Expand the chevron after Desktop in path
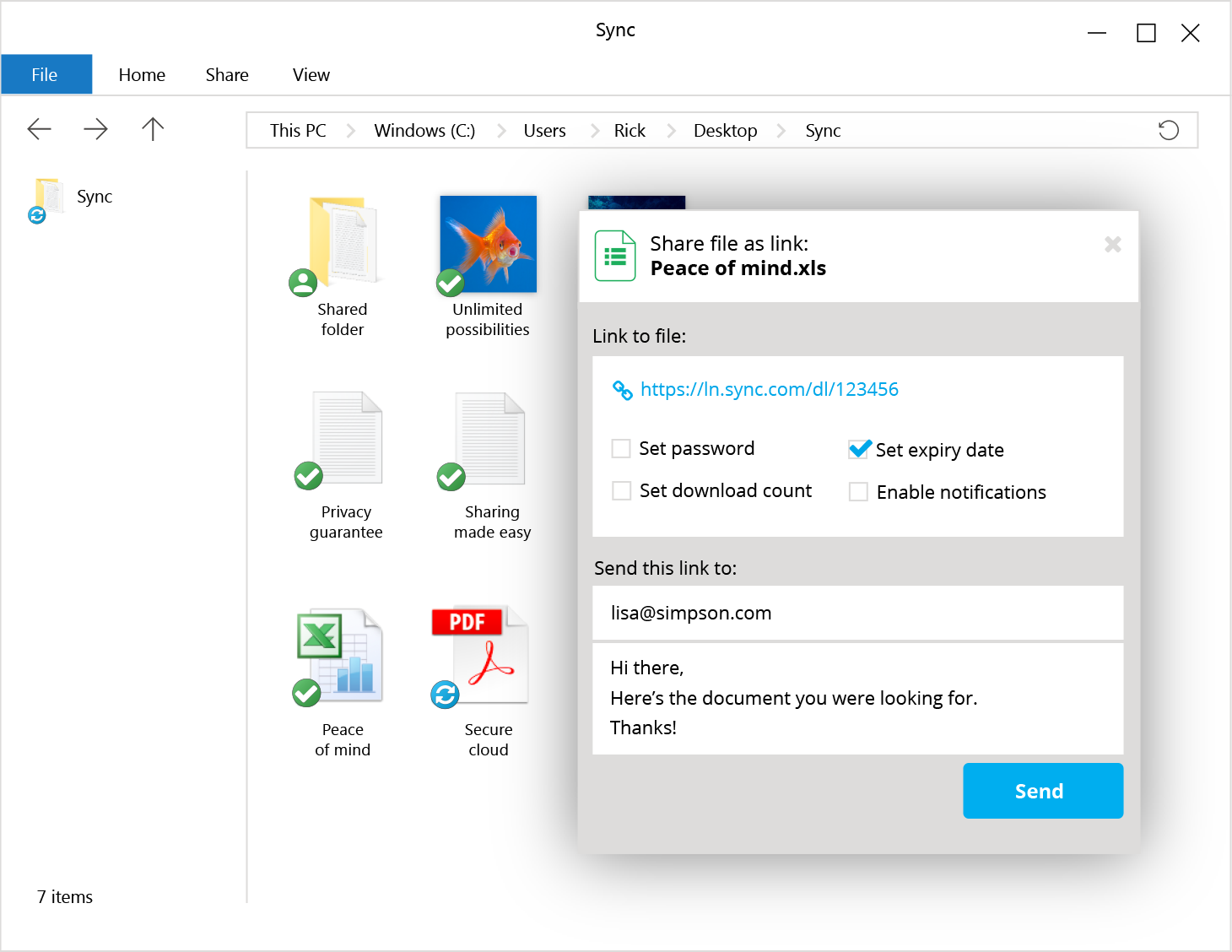The height and width of the screenshot is (952, 1232). 781,131
